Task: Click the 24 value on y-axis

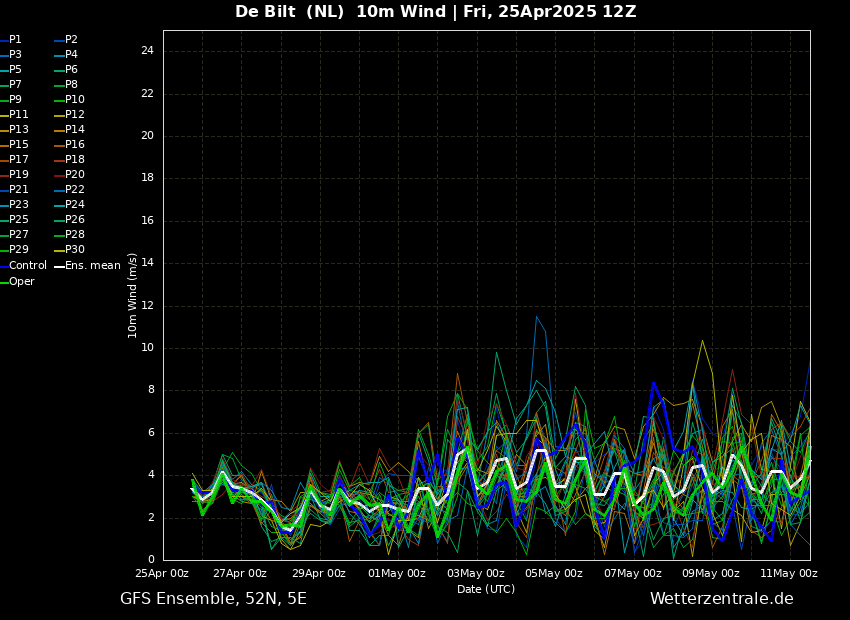Action: tap(147, 51)
